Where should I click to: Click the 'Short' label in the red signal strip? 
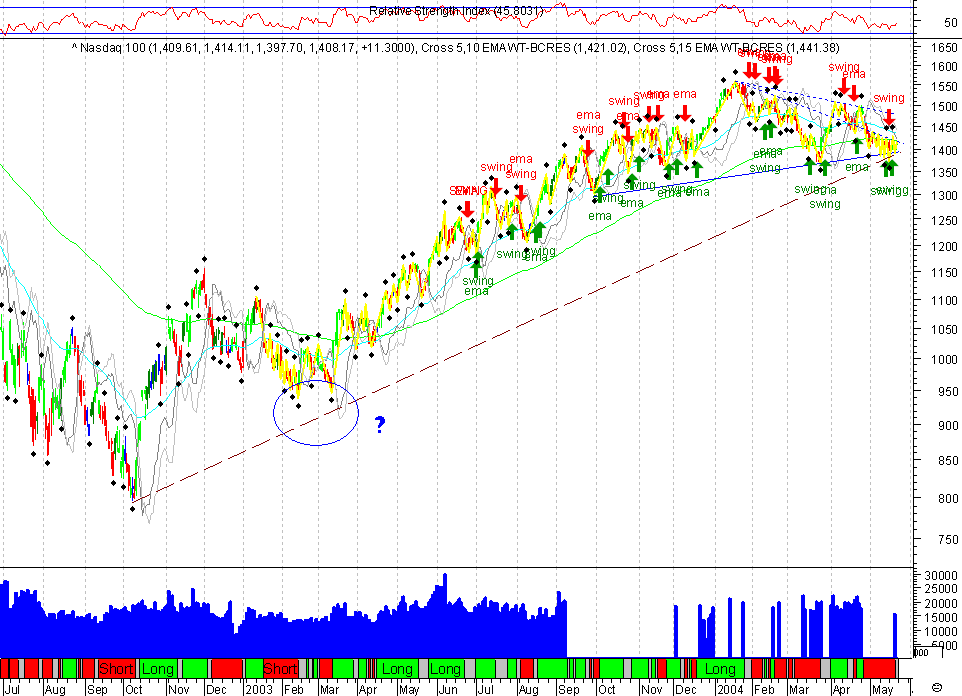click(x=117, y=668)
